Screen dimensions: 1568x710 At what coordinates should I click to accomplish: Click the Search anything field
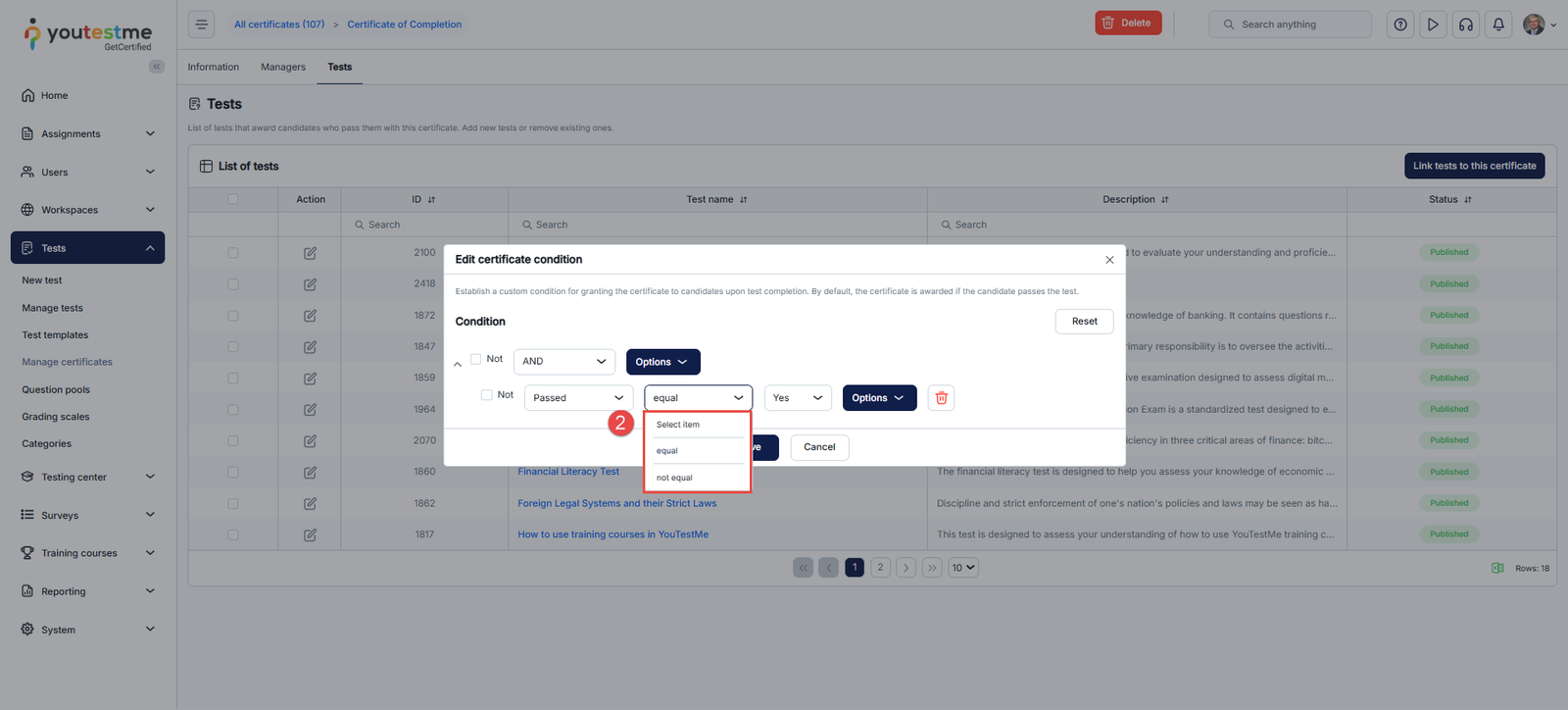pyautogui.click(x=1290, y=25)
